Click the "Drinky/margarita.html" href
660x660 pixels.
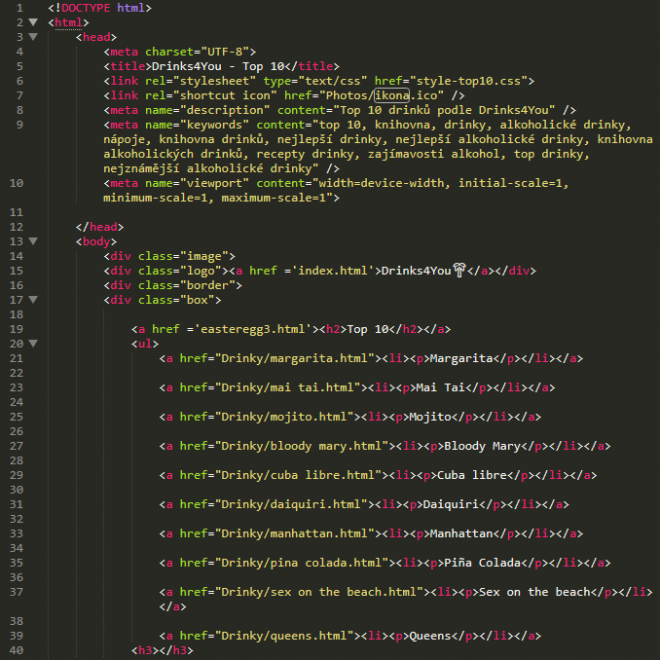click(x=295, y=358)
